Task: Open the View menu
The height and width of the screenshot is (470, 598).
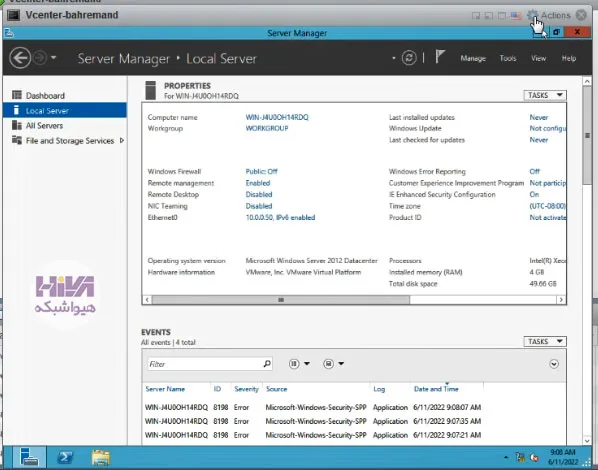Action: pyautogui.click(x=538, y=58)
